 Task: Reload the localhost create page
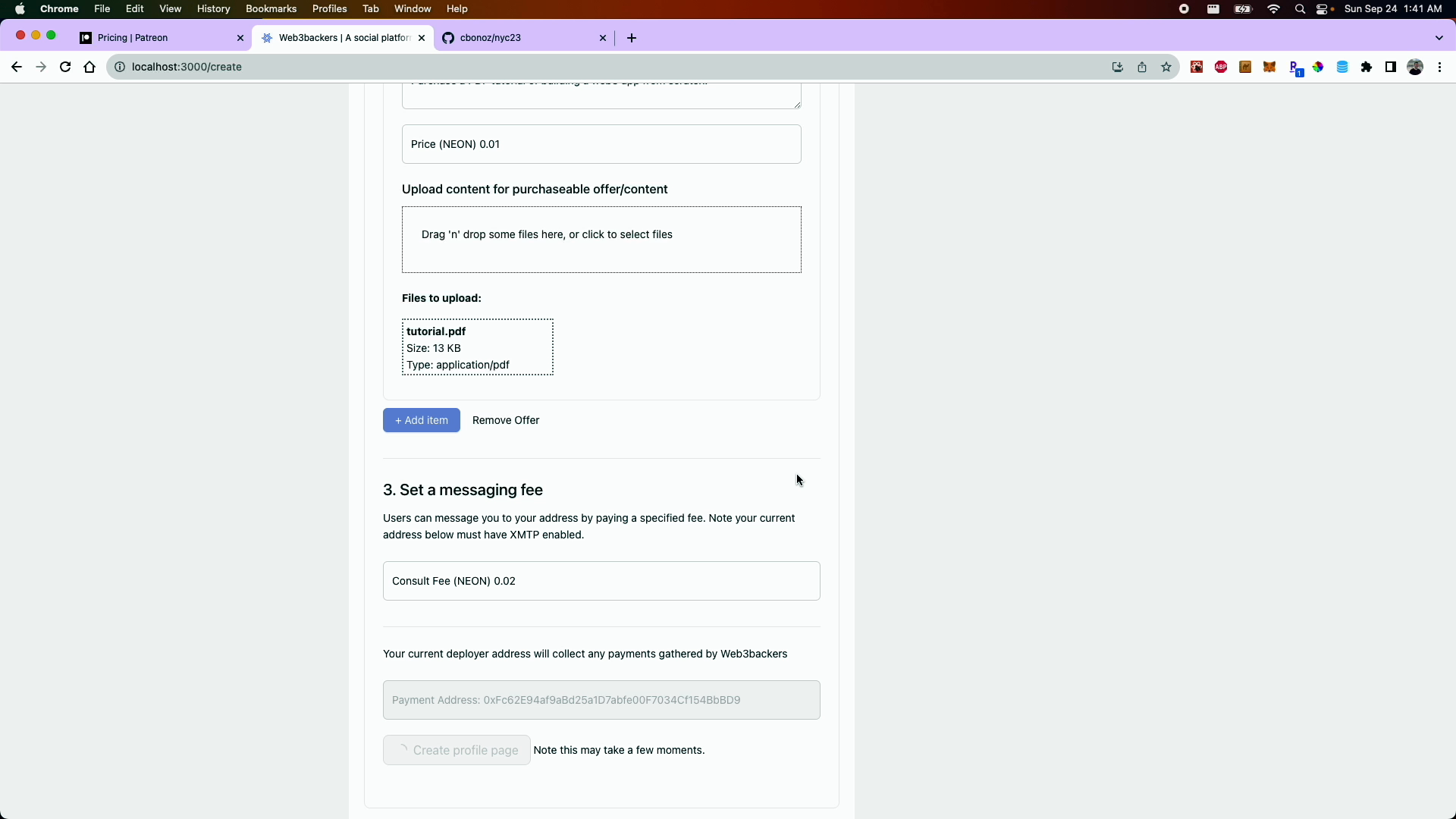click(65, 67)
